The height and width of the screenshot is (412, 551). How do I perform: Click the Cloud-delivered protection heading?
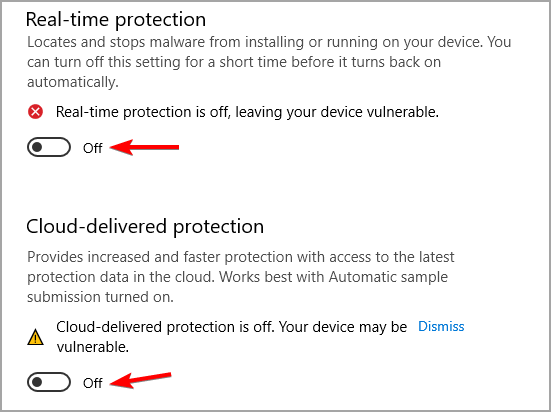tap(145, 226)
